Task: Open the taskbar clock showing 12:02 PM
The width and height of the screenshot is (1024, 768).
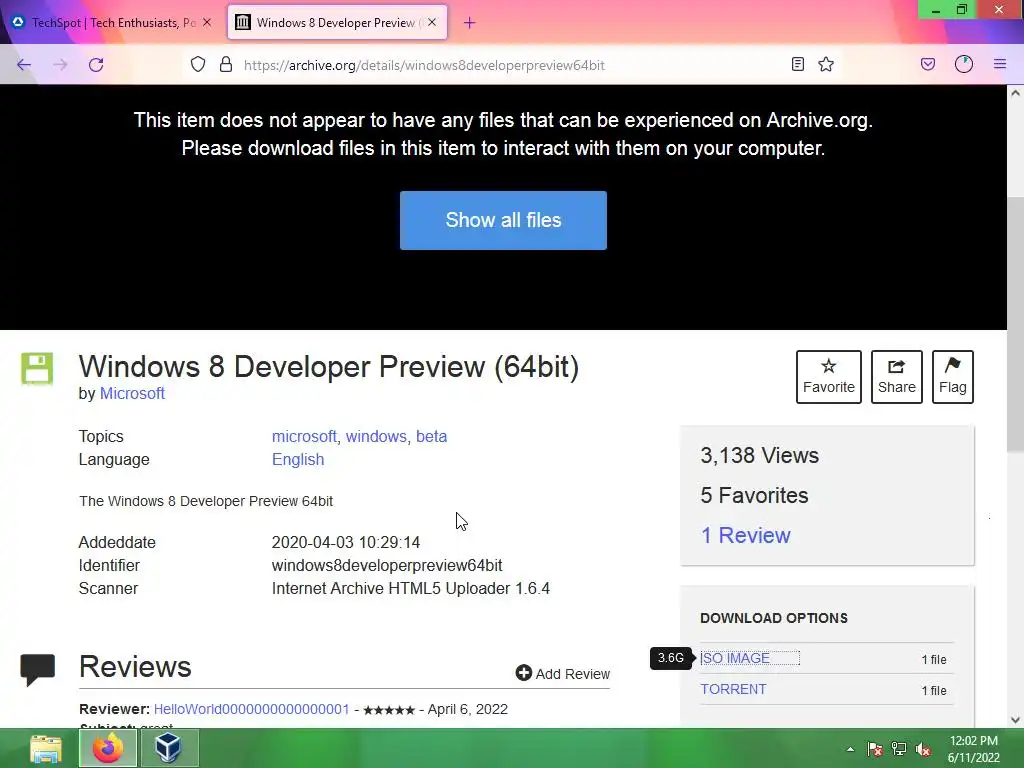Action: (x=974, y=749)
